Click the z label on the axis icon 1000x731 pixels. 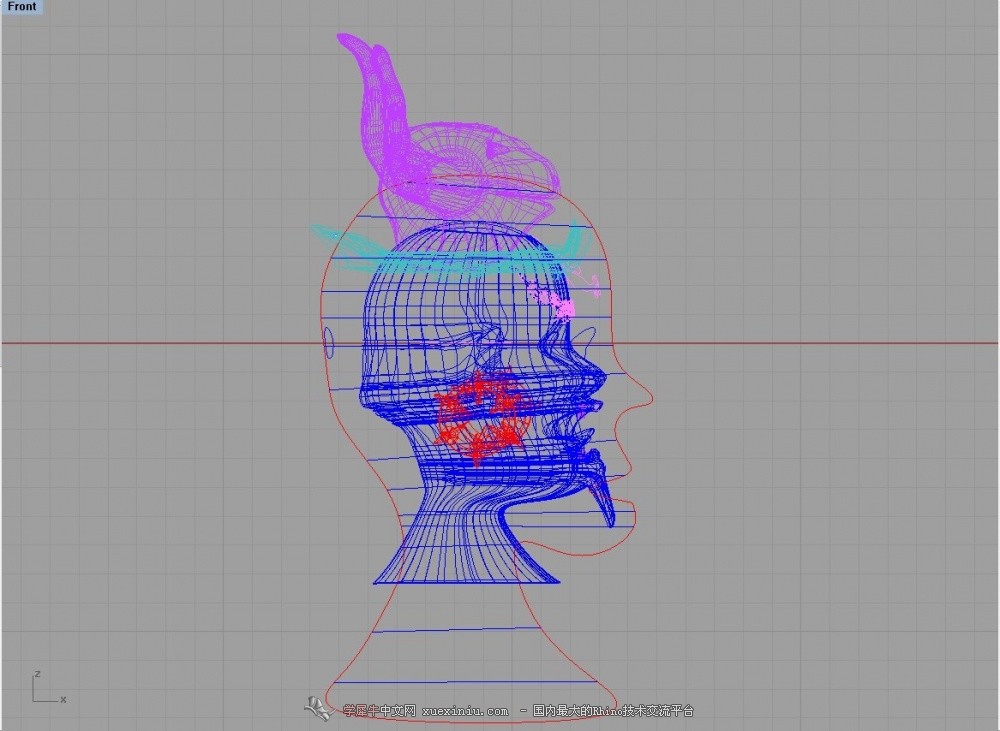click(38, 674)
